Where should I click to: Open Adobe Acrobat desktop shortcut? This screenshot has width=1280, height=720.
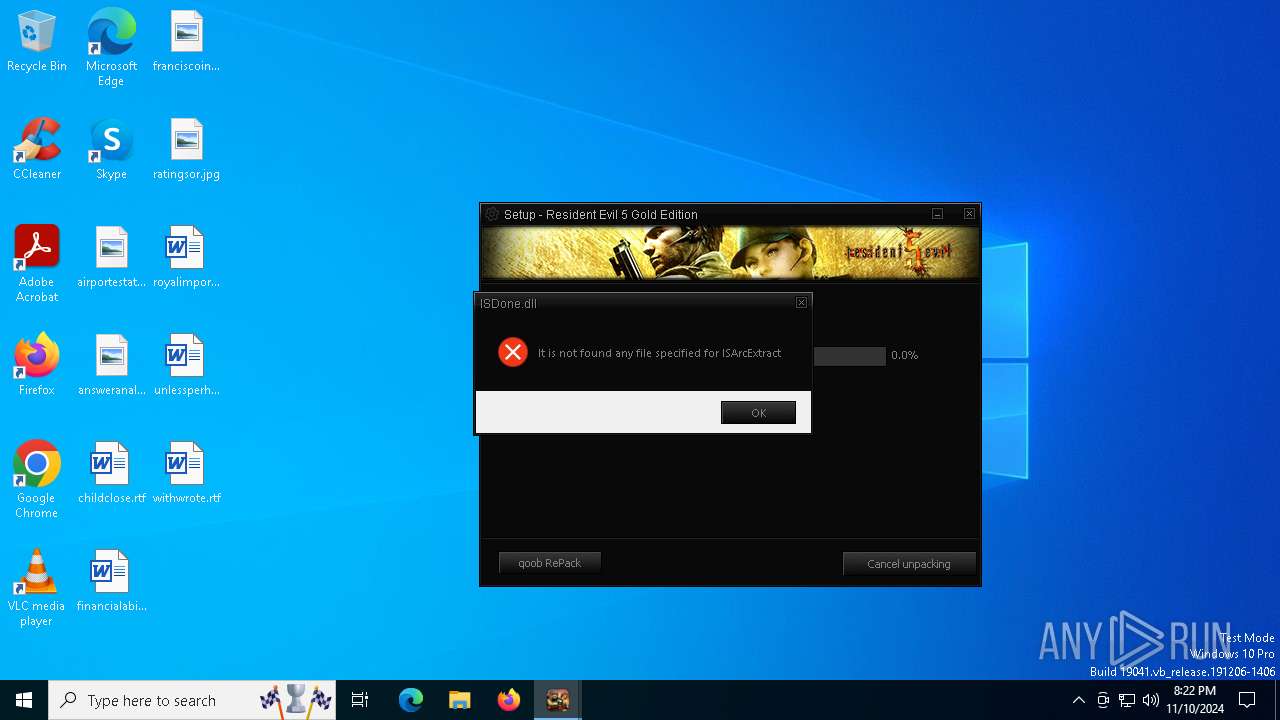point(37,264)
